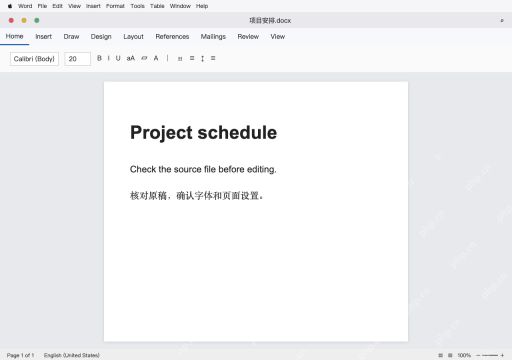The width and height of the screenshot is (512, 360).
Task: Open the References ribbon tab
Action: [172, 37]
